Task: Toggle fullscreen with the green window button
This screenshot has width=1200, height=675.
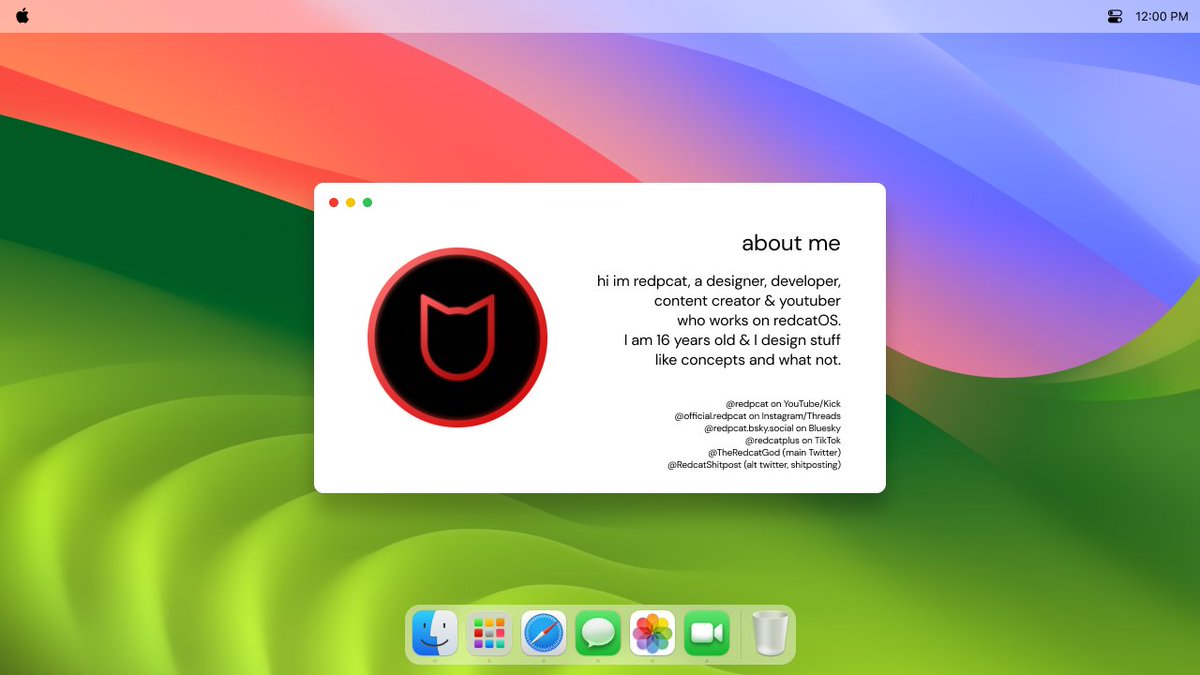Action: coord(367,202)
